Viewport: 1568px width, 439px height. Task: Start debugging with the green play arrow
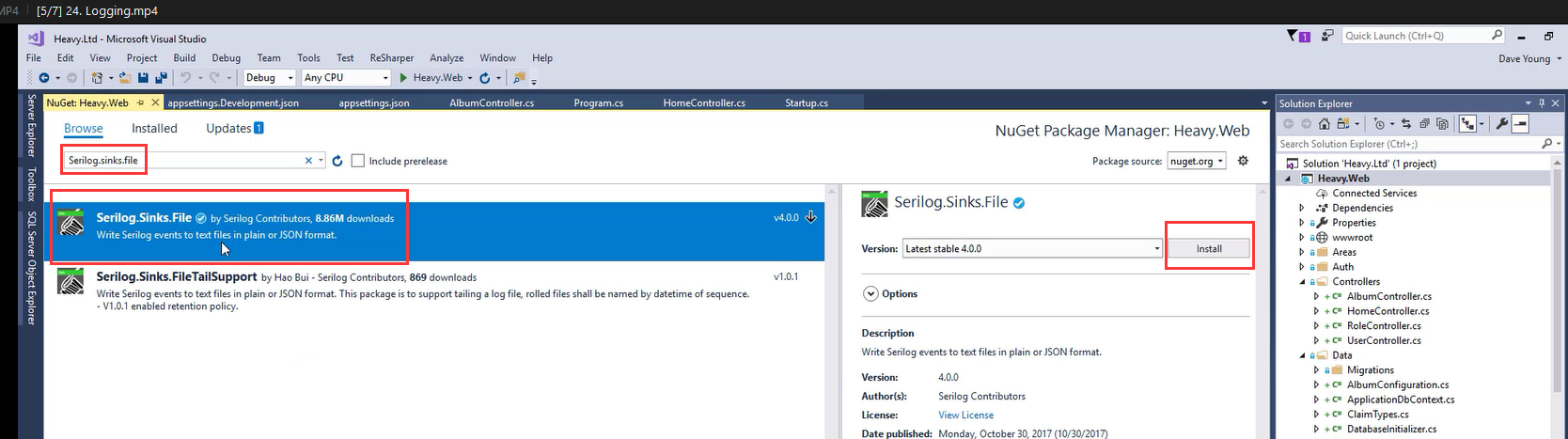[403, 78]
